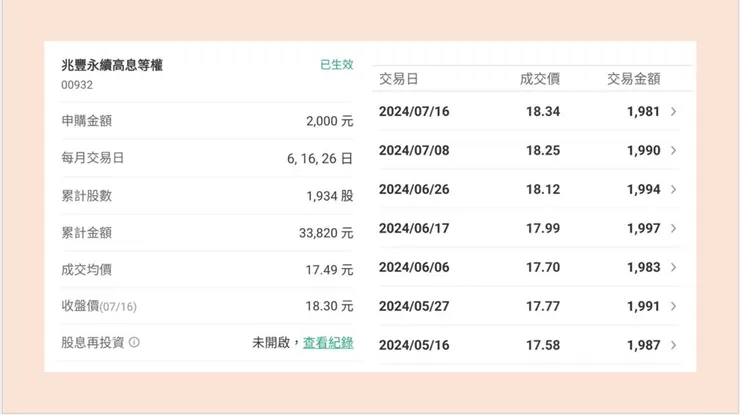Click the price 18.25
740x415 pixels.
543,150
